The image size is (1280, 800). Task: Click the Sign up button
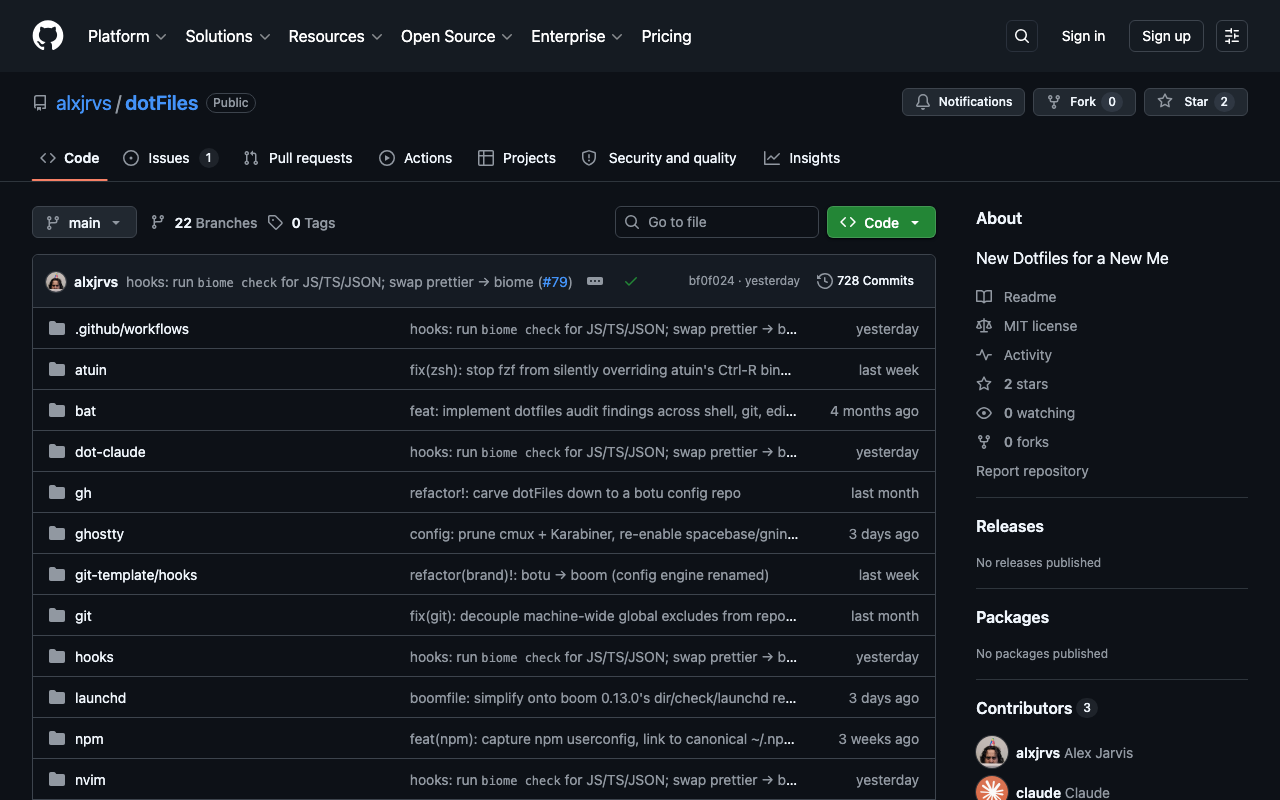tap(1166, 36)
